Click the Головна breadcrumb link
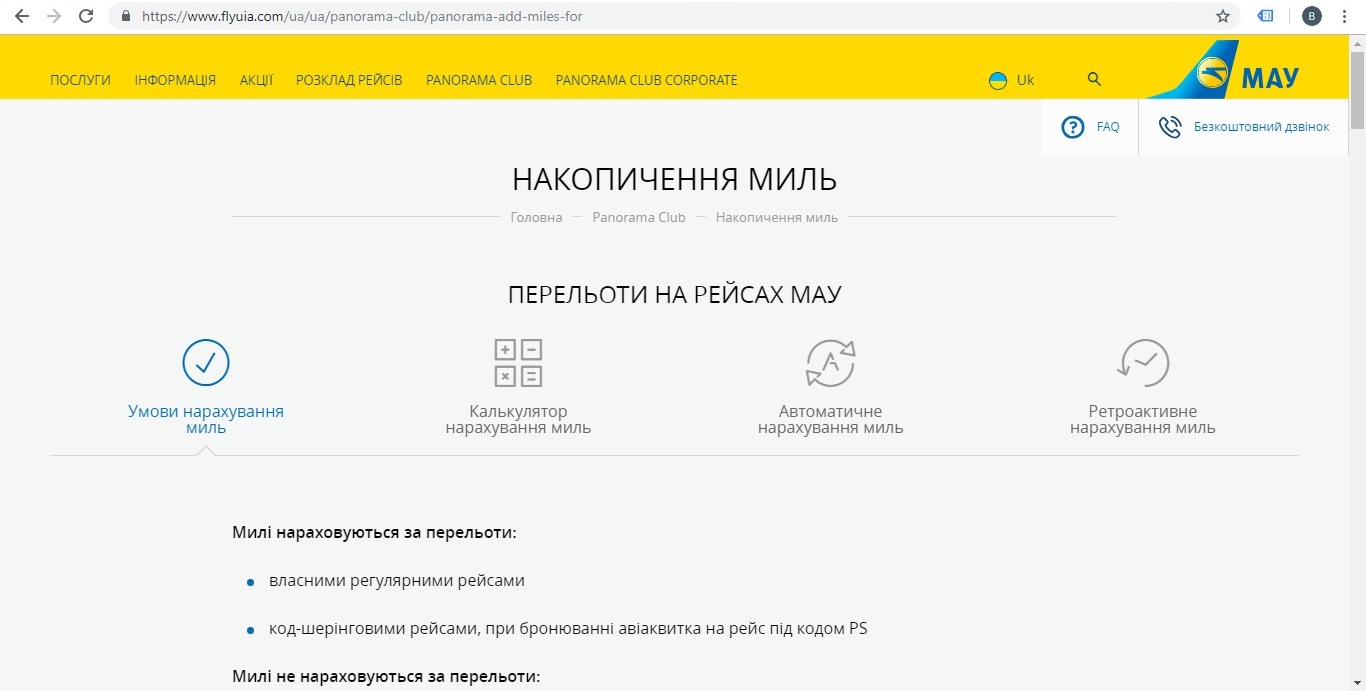This screenshot has height=691, width=1366. pyautogui.click(x=536, y=217)
